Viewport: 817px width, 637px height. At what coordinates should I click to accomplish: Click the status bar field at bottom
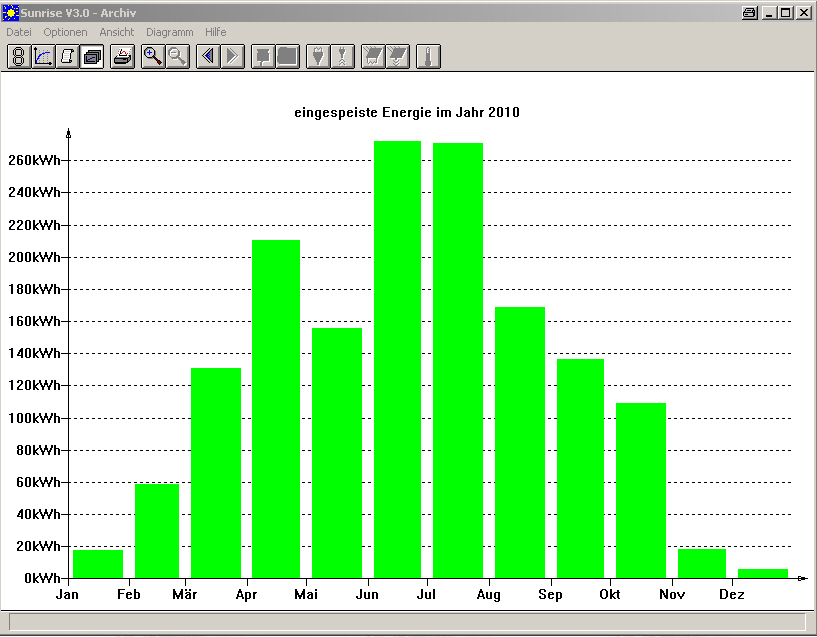click(407, 622)
